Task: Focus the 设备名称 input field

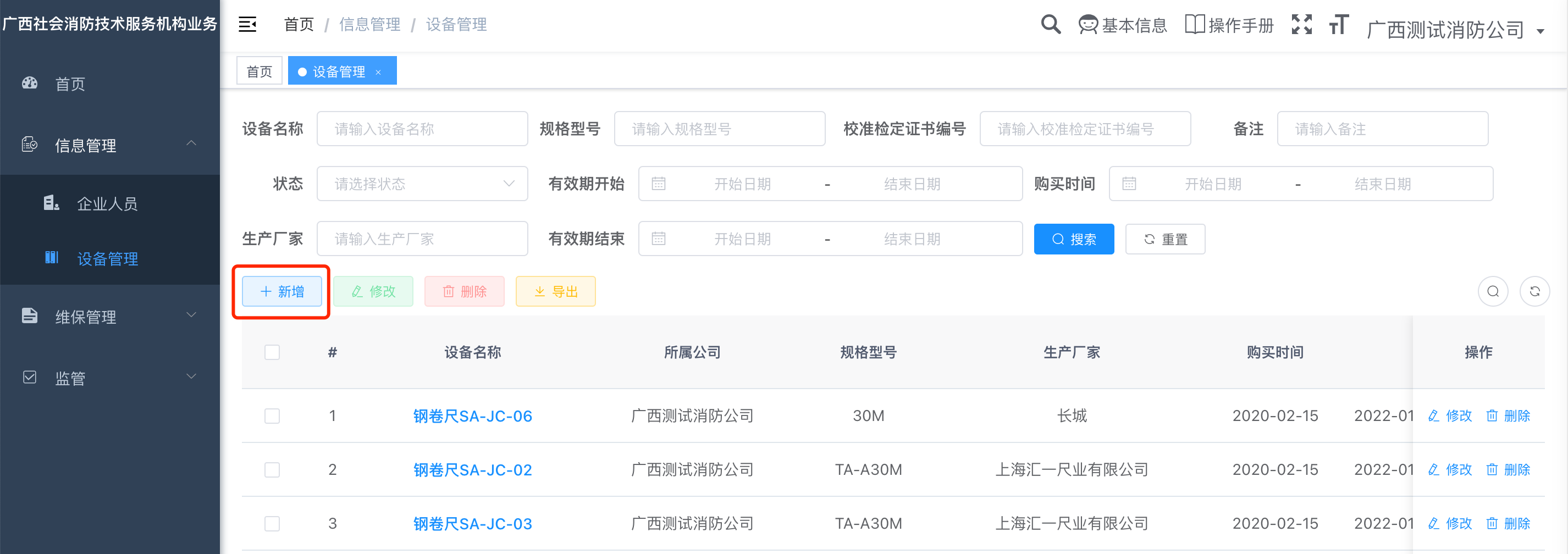Action: click(x=422, y=129)
